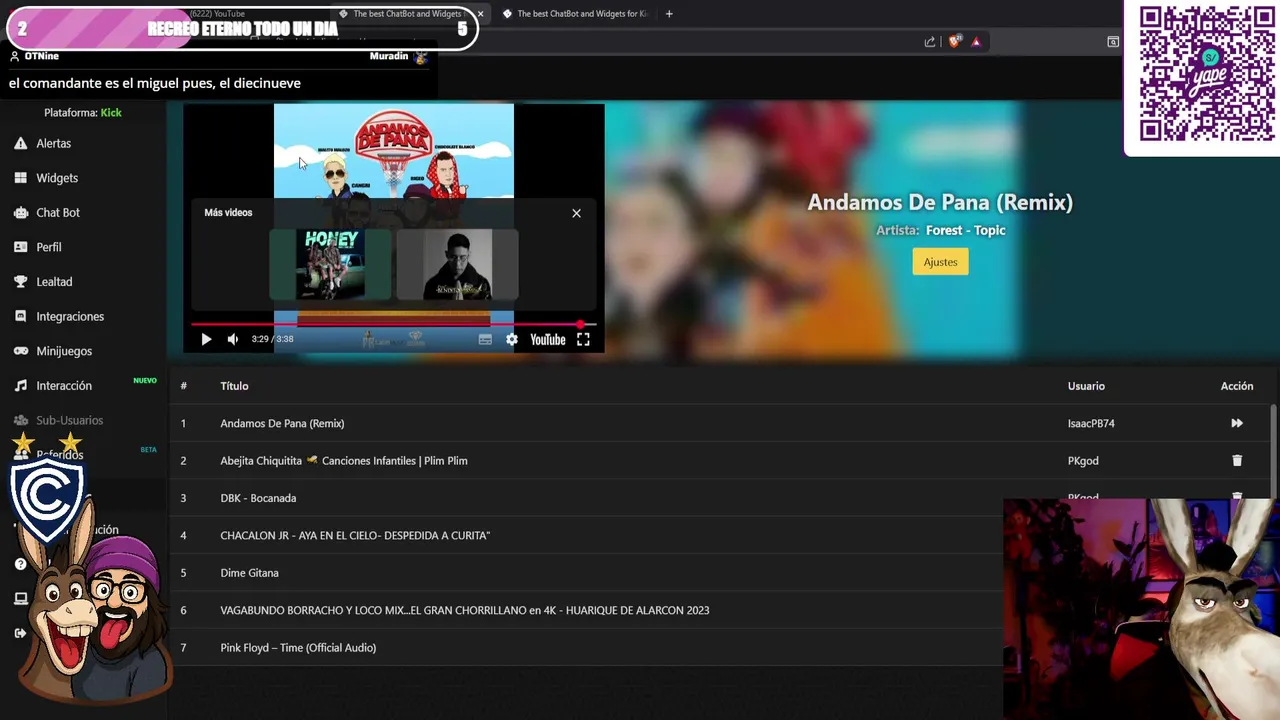Click the Usuario column header
This screenshot has width=1280, height=720.
click(1086, 386)
